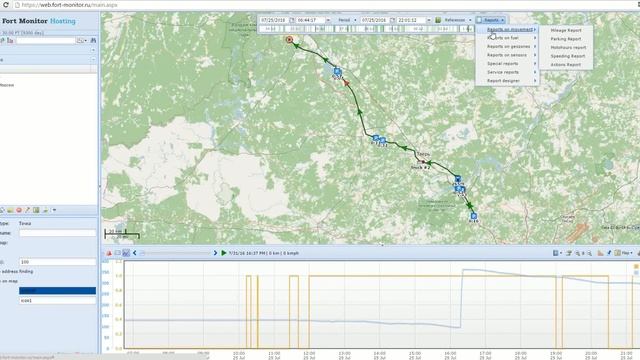Image resolution: width=640 pixels, height=360 pixels.
Task: Edit the start date field 07/25/2016
Action: (x=273, y=20)
